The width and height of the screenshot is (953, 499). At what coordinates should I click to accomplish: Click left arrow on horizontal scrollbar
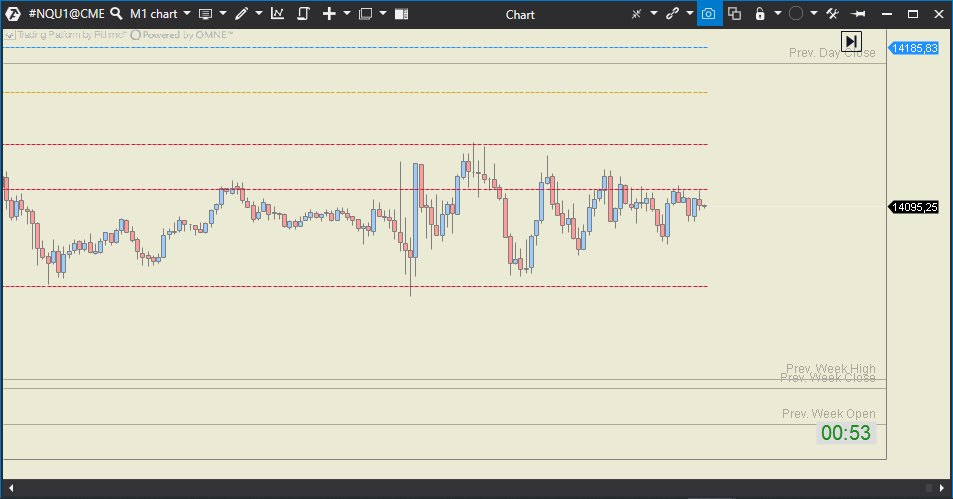pos(10,488)
